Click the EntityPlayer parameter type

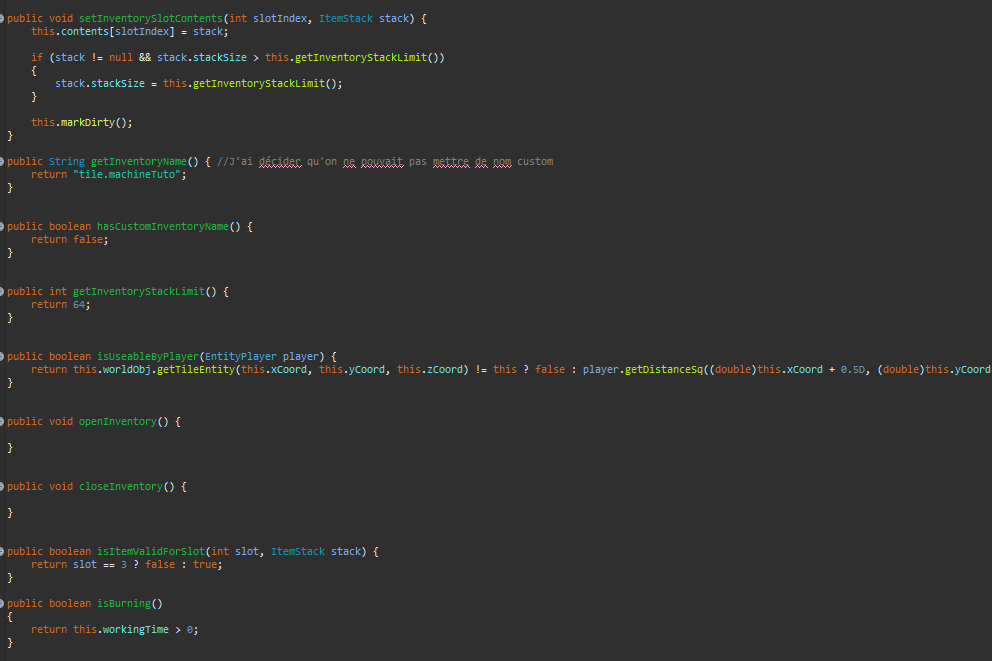click(x=240, y=356)
